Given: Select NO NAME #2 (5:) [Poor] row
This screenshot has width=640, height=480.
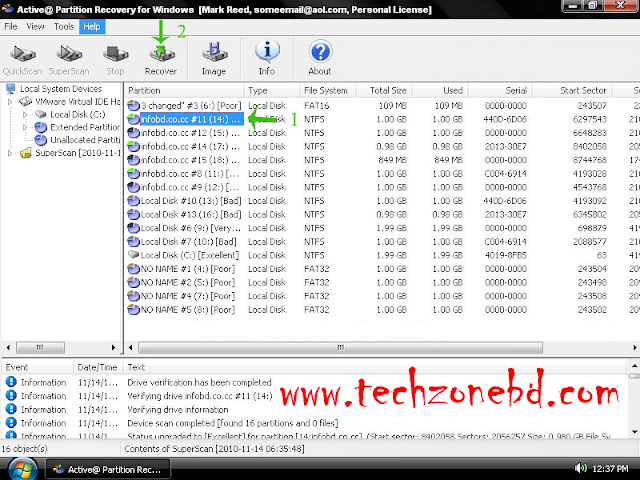Looking at the screenshot, I should [x=382, y=282].
